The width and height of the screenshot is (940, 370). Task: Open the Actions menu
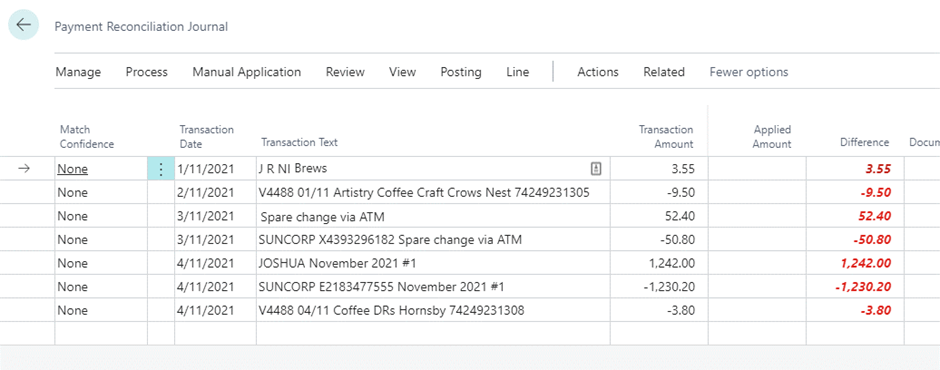tap(598, 72)
